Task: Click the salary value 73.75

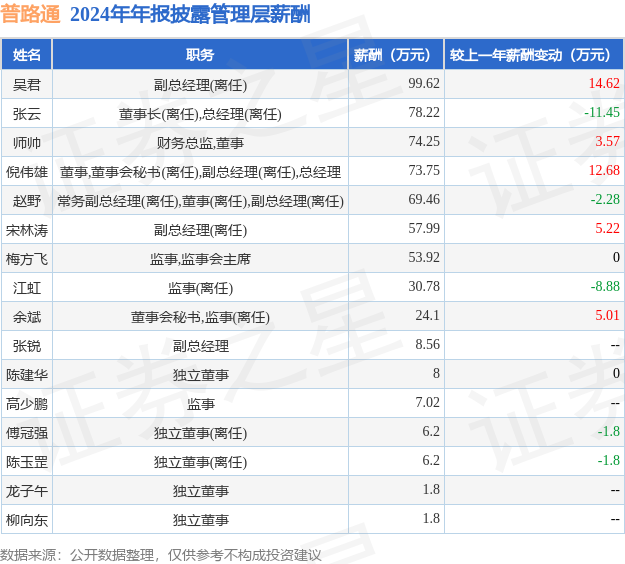Action: (424, 171)
